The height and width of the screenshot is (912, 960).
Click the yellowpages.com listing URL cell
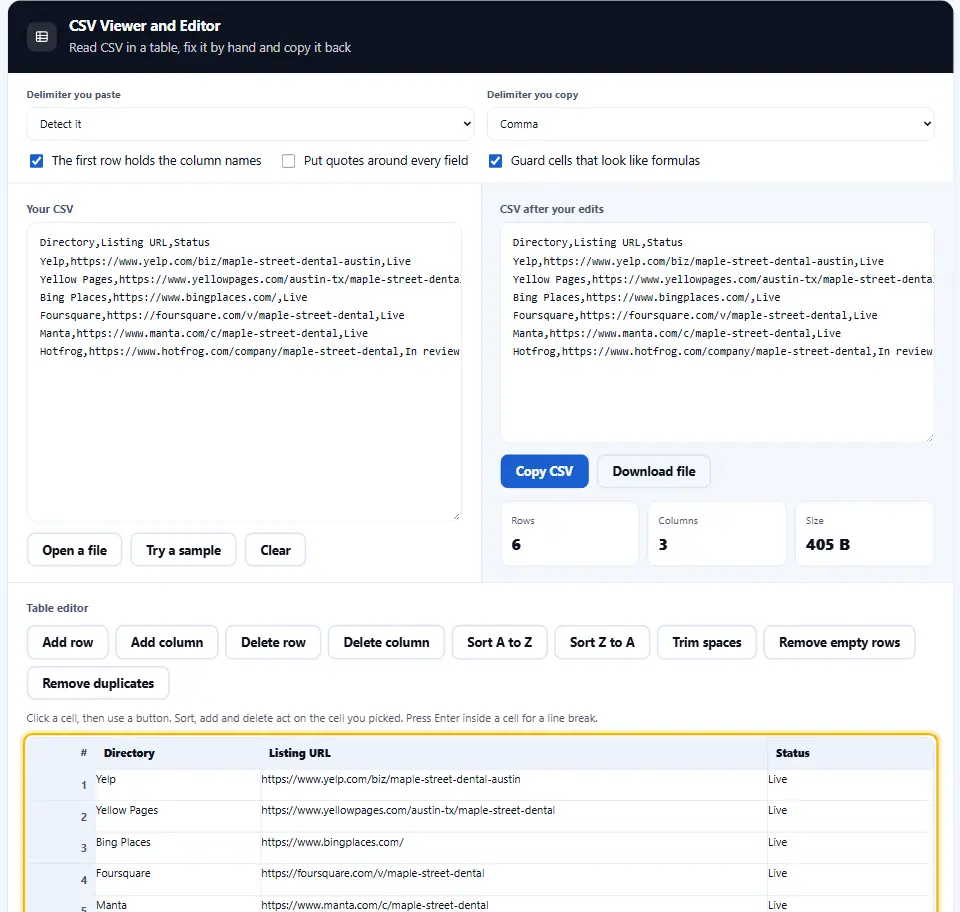pyautogui.click(x=514, y=816)
